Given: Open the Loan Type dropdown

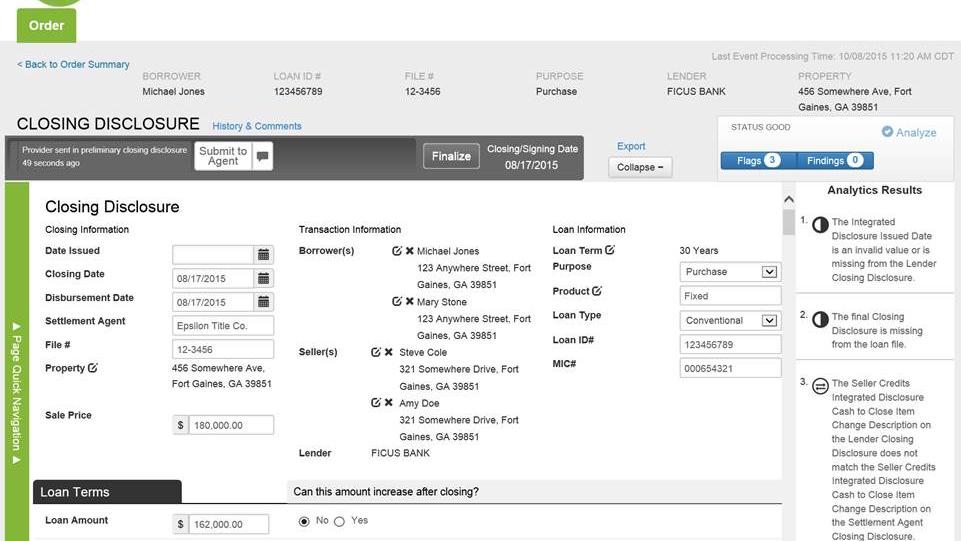Looking at the screenshot, I should pos(768,321).
